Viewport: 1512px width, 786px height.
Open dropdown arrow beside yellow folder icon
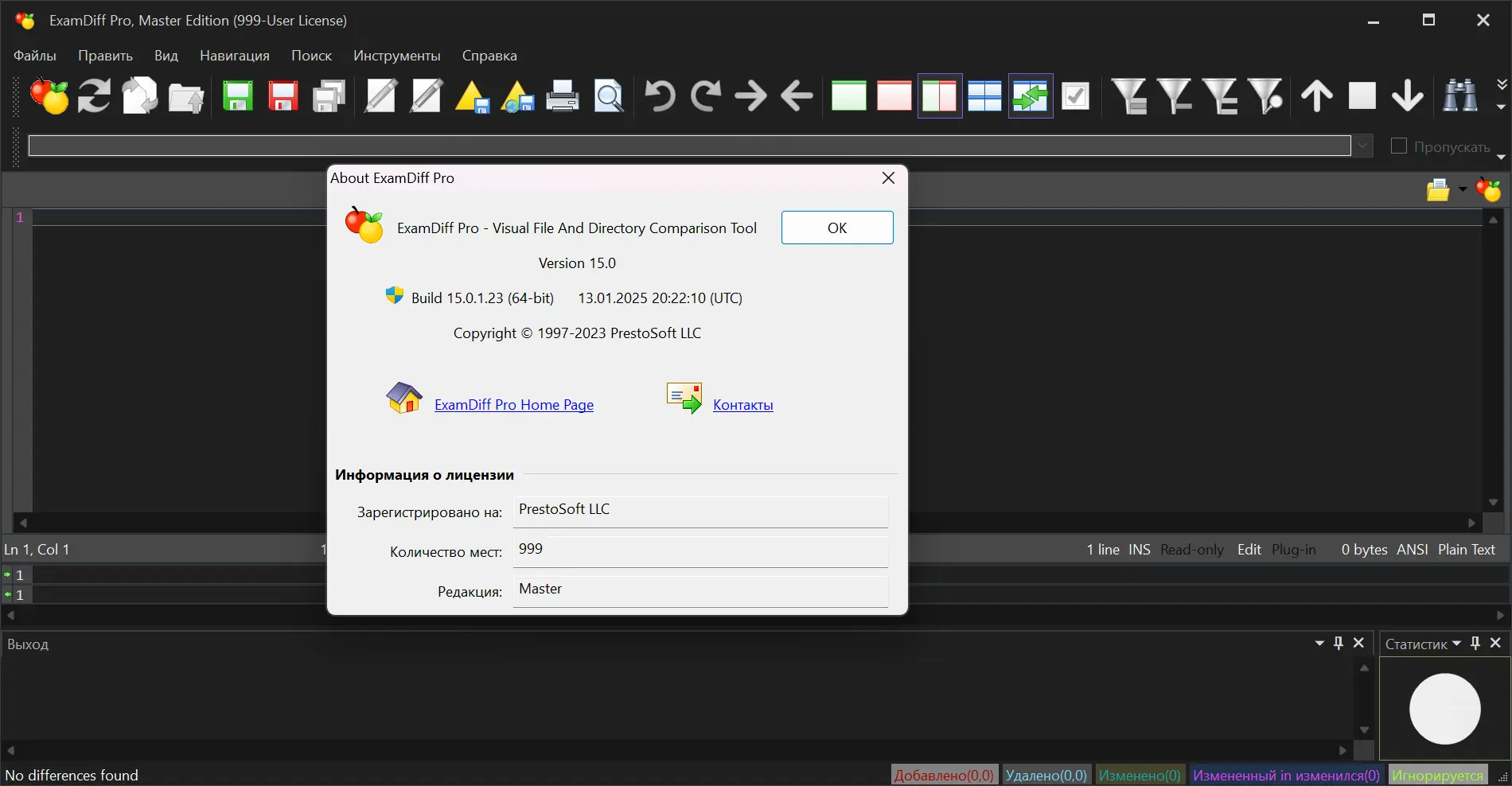click(1463, 189)
